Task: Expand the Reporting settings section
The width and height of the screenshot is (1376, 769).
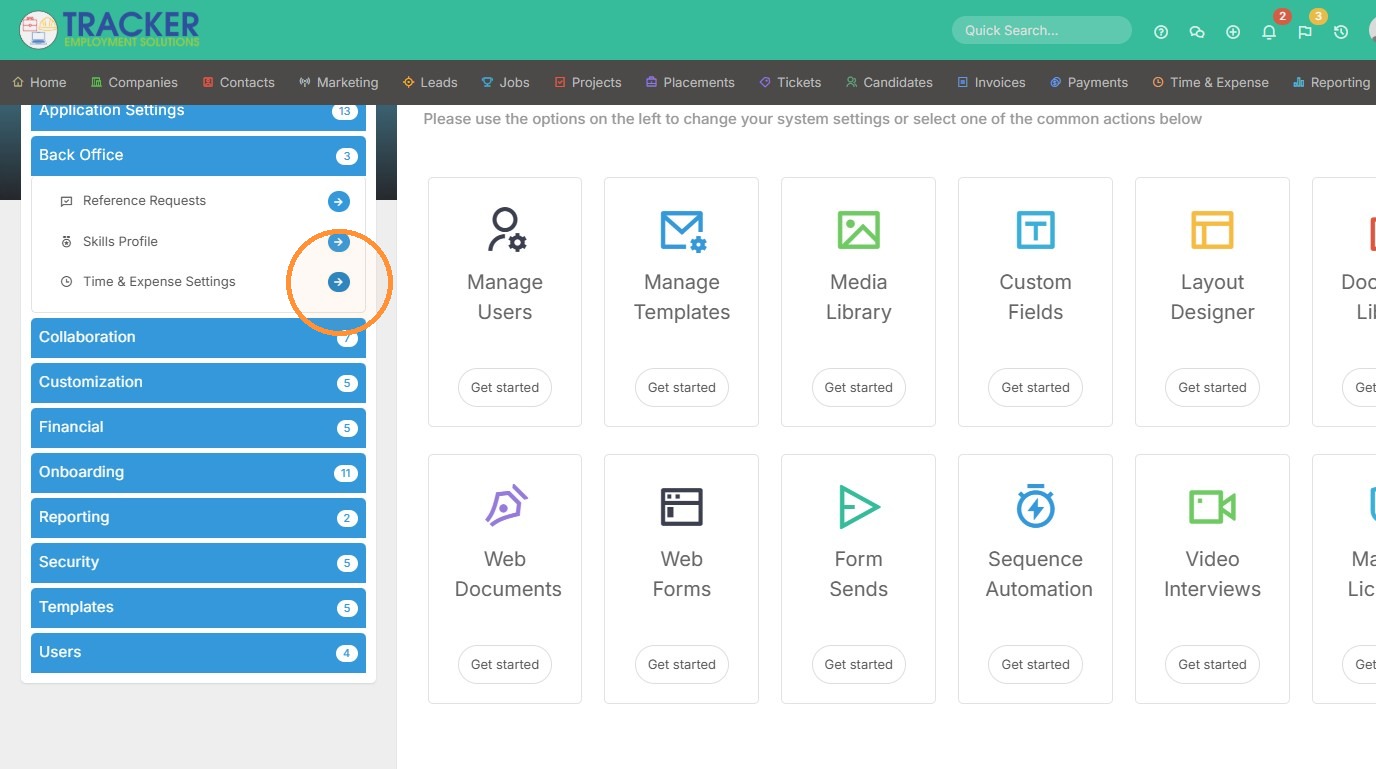Action: point(198,518)
